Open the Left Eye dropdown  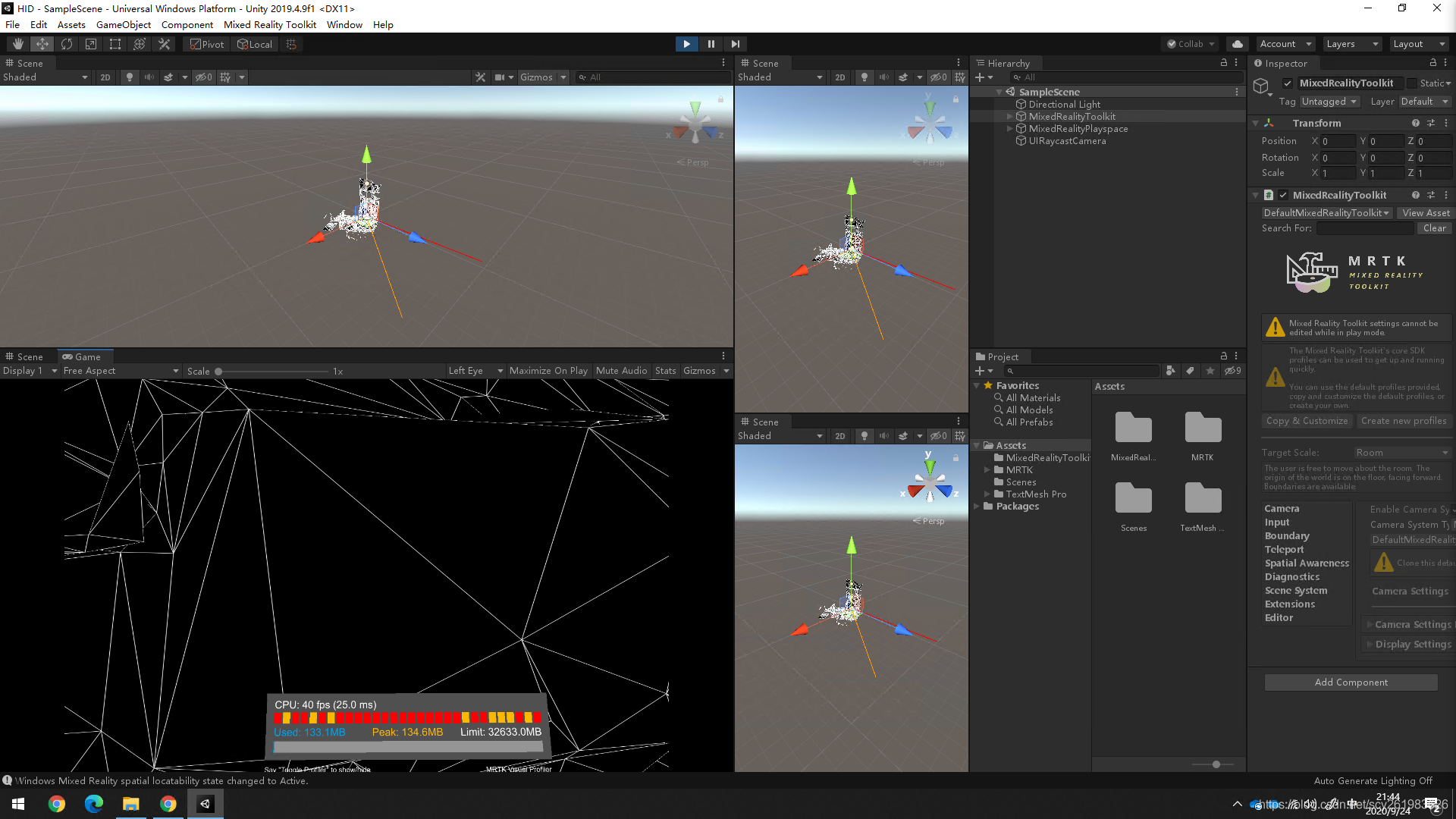[x=475, y=371]
